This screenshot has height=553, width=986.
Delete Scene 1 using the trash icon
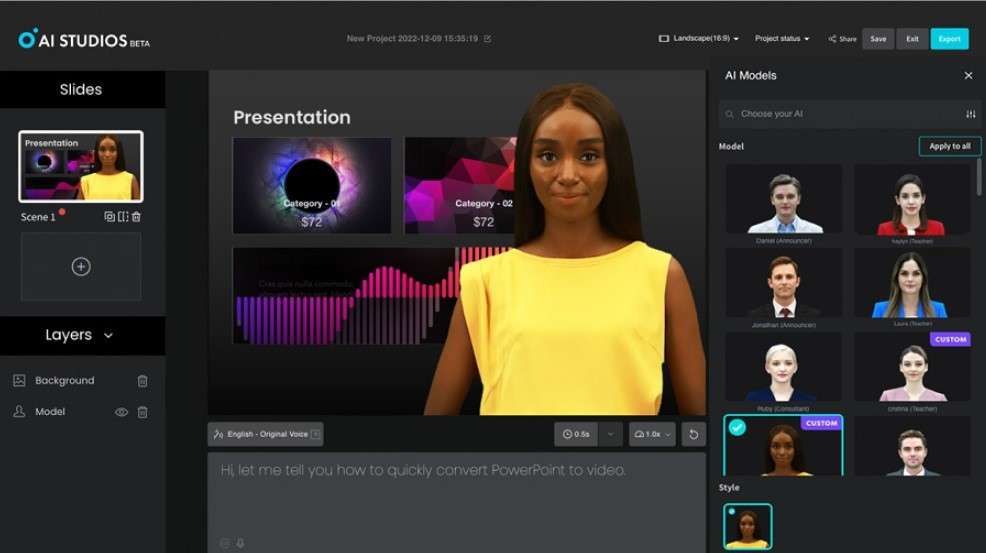[x=136, y=216]
